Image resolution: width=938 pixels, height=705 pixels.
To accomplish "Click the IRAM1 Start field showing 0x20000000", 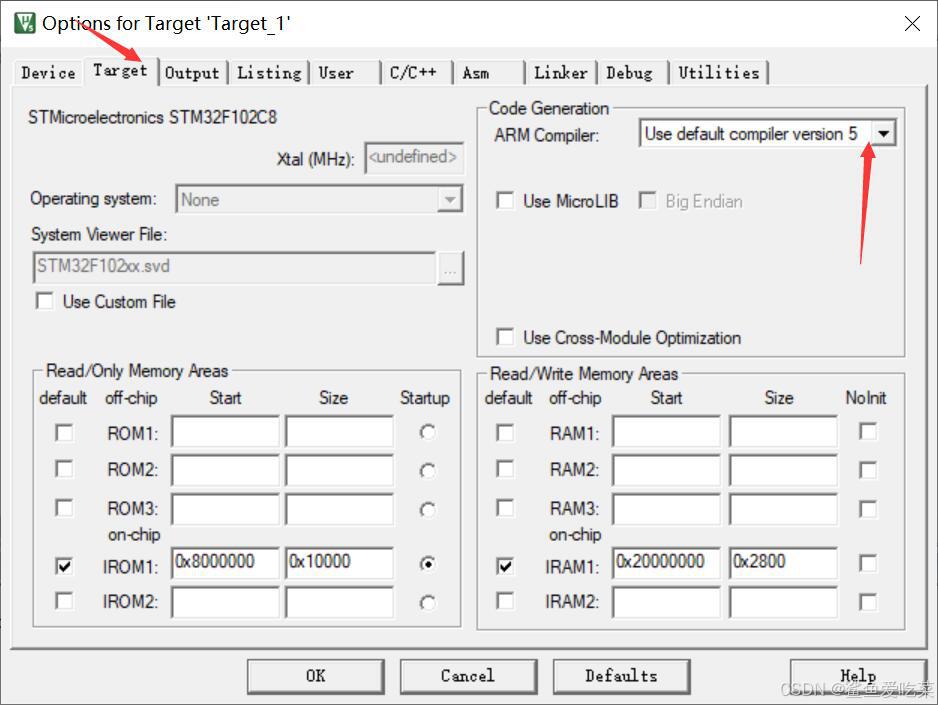I will [x=667, y=563].
